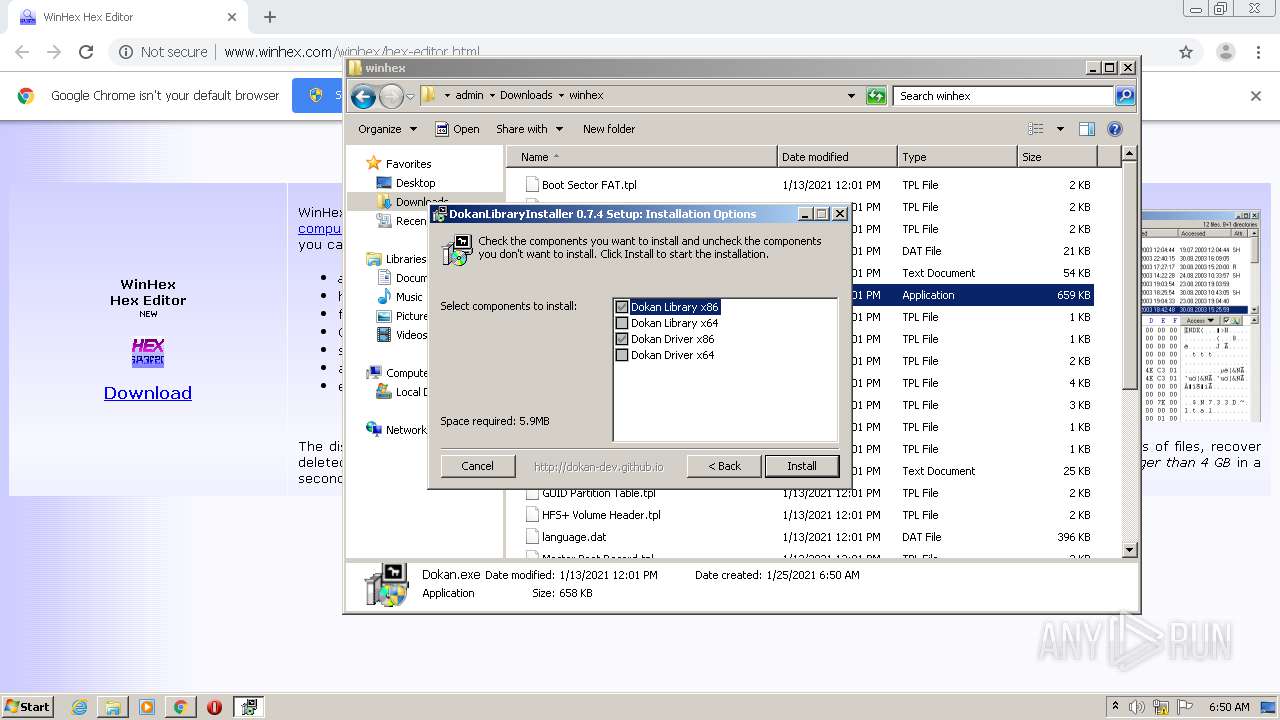The width and height of the screenshot is (1280, 720).
Task: Launch Internet Explorer from taskbar
Action: click(x=80, y=707)
